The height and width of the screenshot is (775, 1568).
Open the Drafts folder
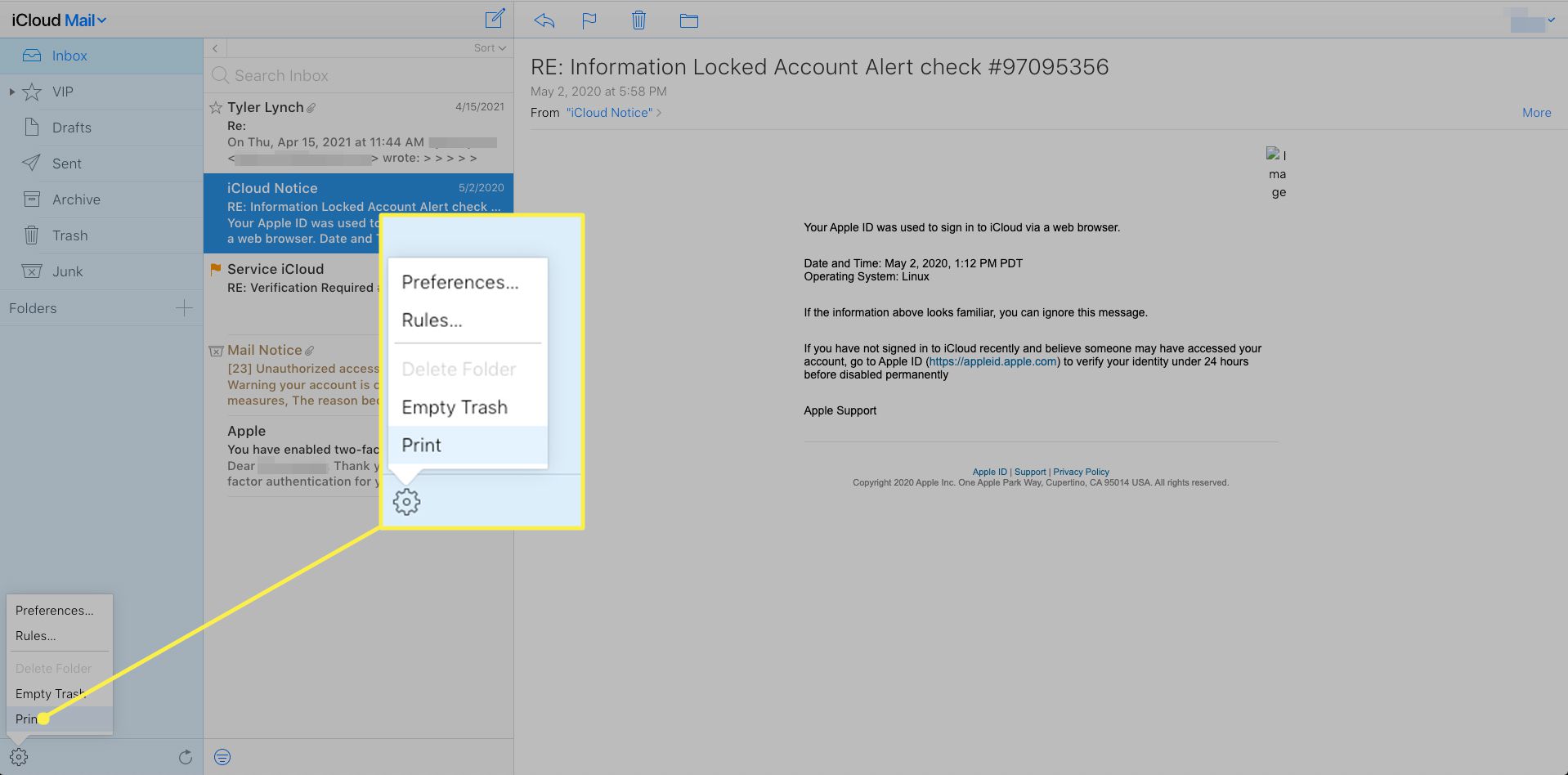click(101, 128)
